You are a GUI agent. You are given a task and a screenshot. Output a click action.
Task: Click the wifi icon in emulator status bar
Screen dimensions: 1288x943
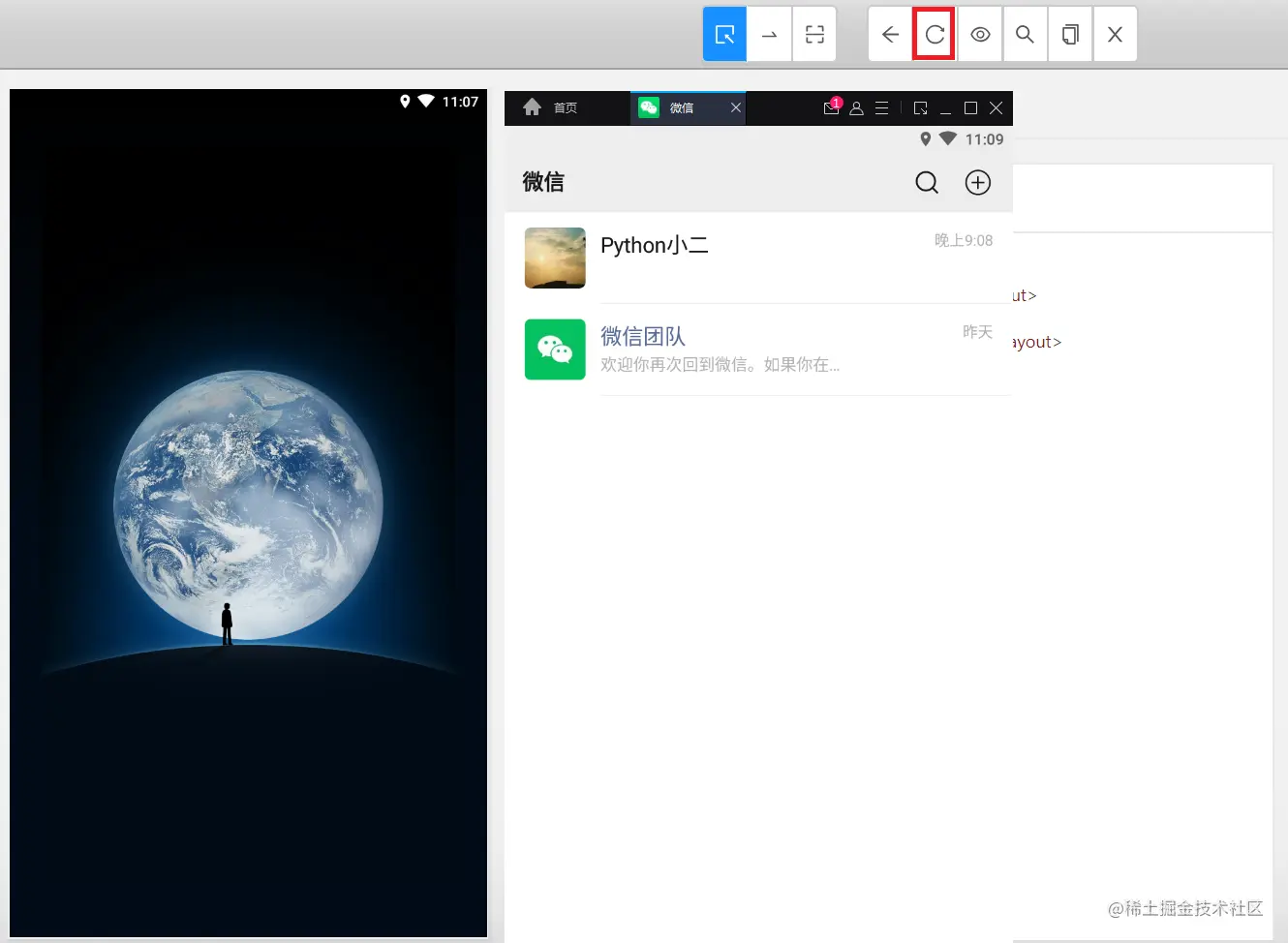click(x=948, y=138)
